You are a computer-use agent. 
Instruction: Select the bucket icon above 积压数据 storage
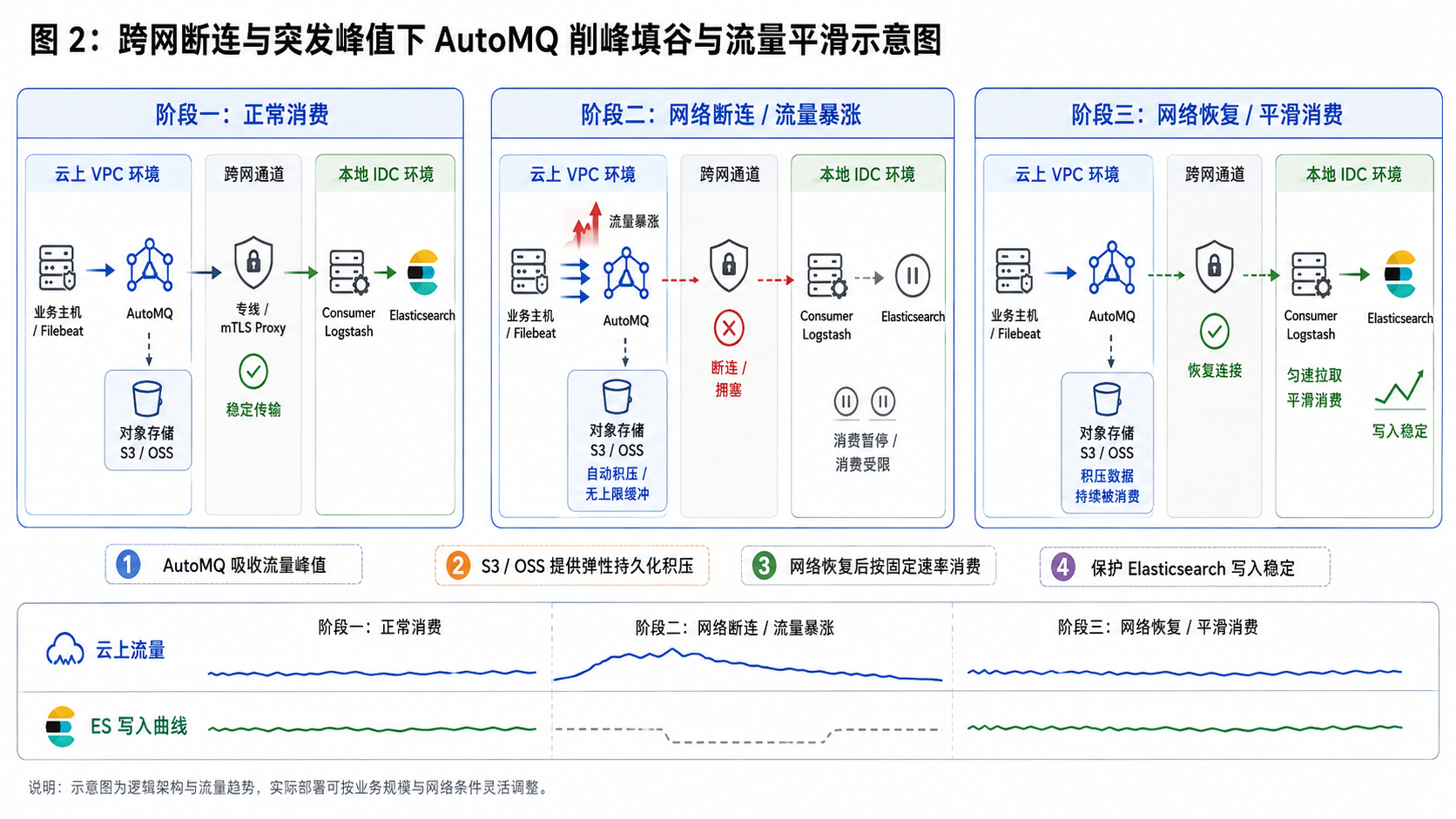pyautogui.click(x=1107, y=399)
